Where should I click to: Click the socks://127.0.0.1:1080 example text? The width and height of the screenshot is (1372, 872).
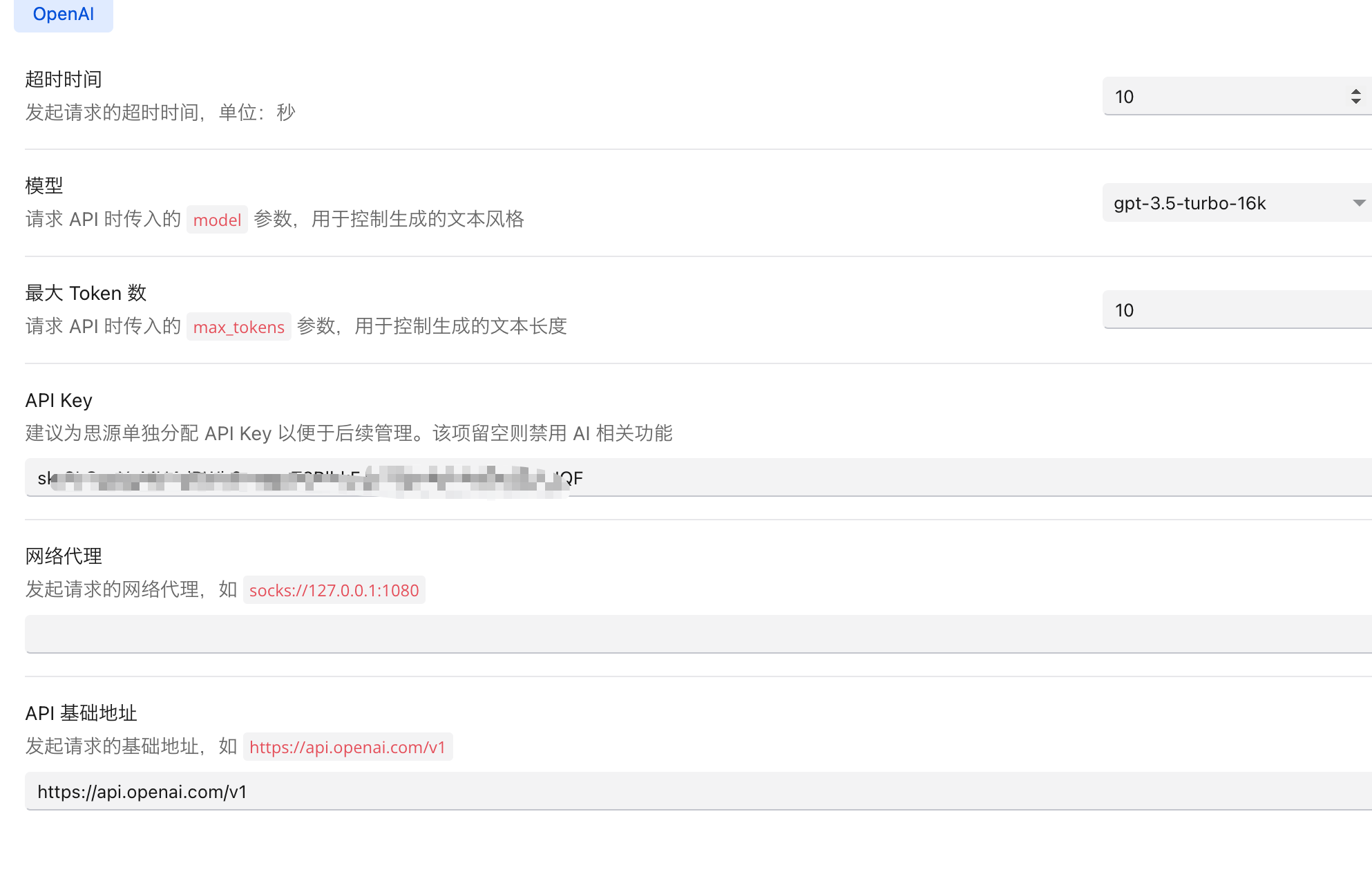pos(334,590)
